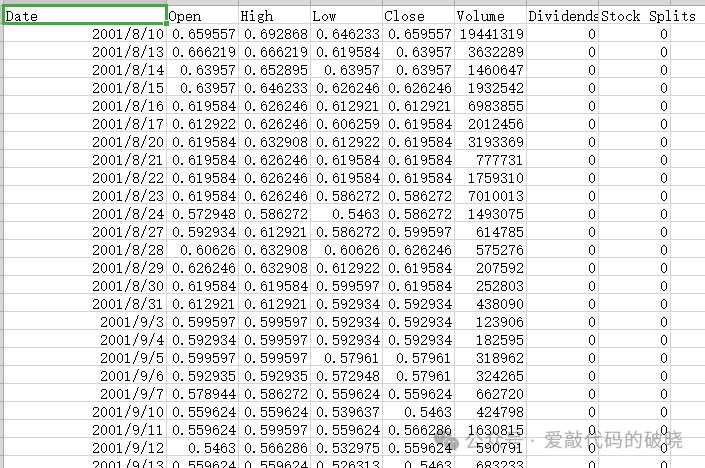Screen dimensions: 705x468
Task: Click date cell 2001/9/11
Action: point(85,429)
